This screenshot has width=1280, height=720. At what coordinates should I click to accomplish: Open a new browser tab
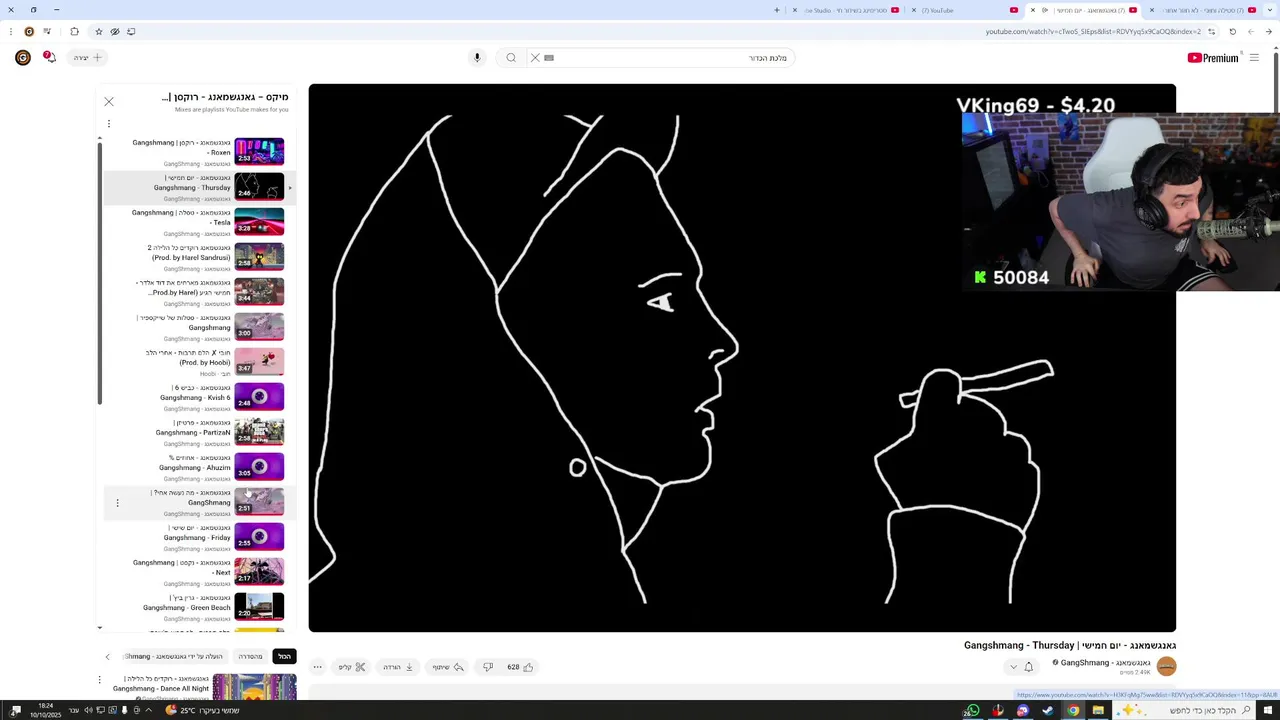(x=776, y=10)
